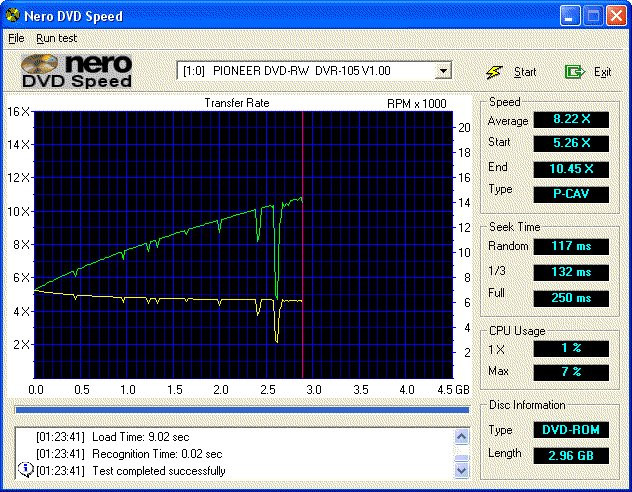The width and height of the screenshot is (632, 492).
Task: Click the Transfer Rate graph title
Action: pos(237,103)
